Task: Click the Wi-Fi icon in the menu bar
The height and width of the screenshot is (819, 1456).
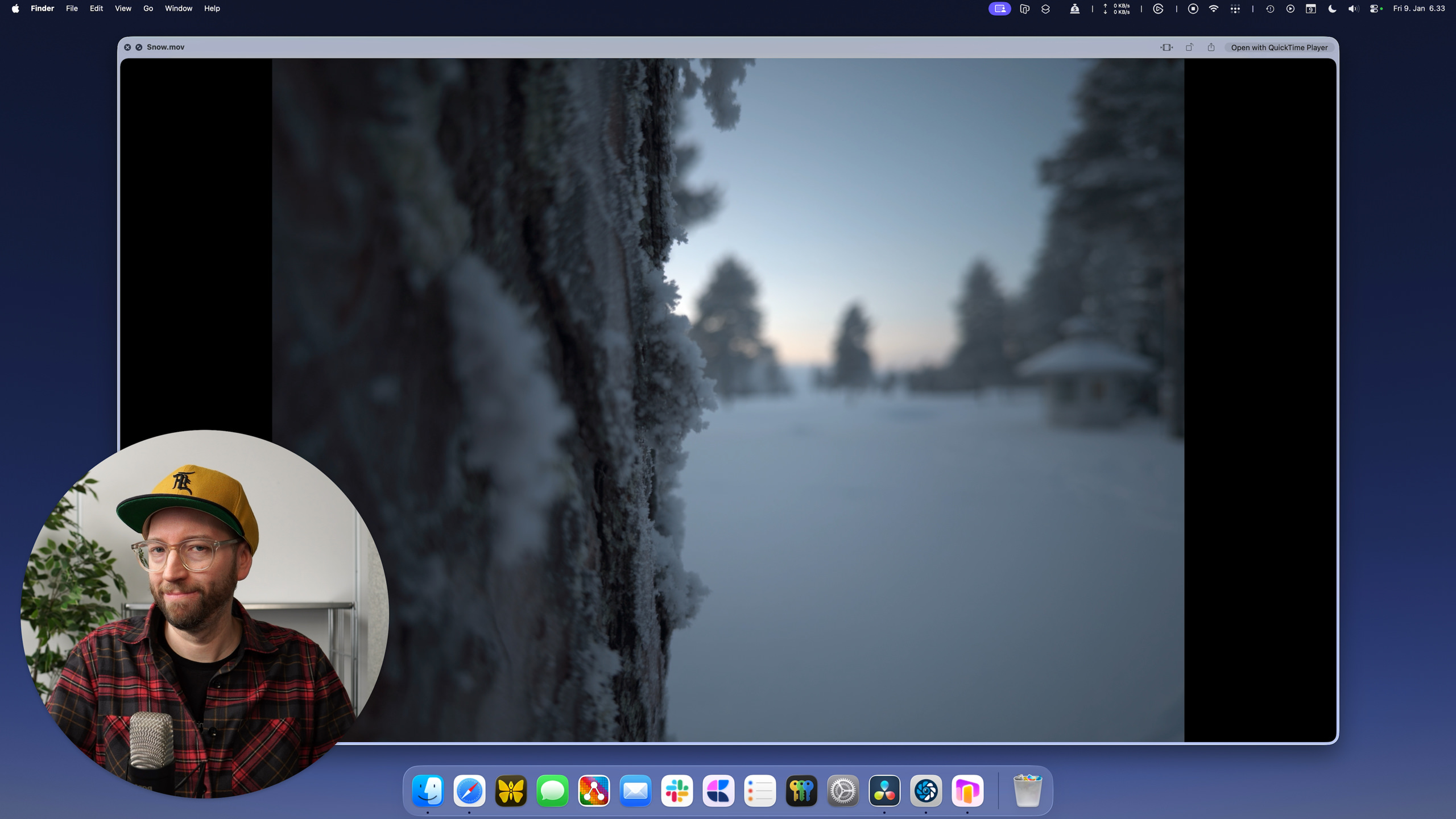Action: coord(1214,9)
